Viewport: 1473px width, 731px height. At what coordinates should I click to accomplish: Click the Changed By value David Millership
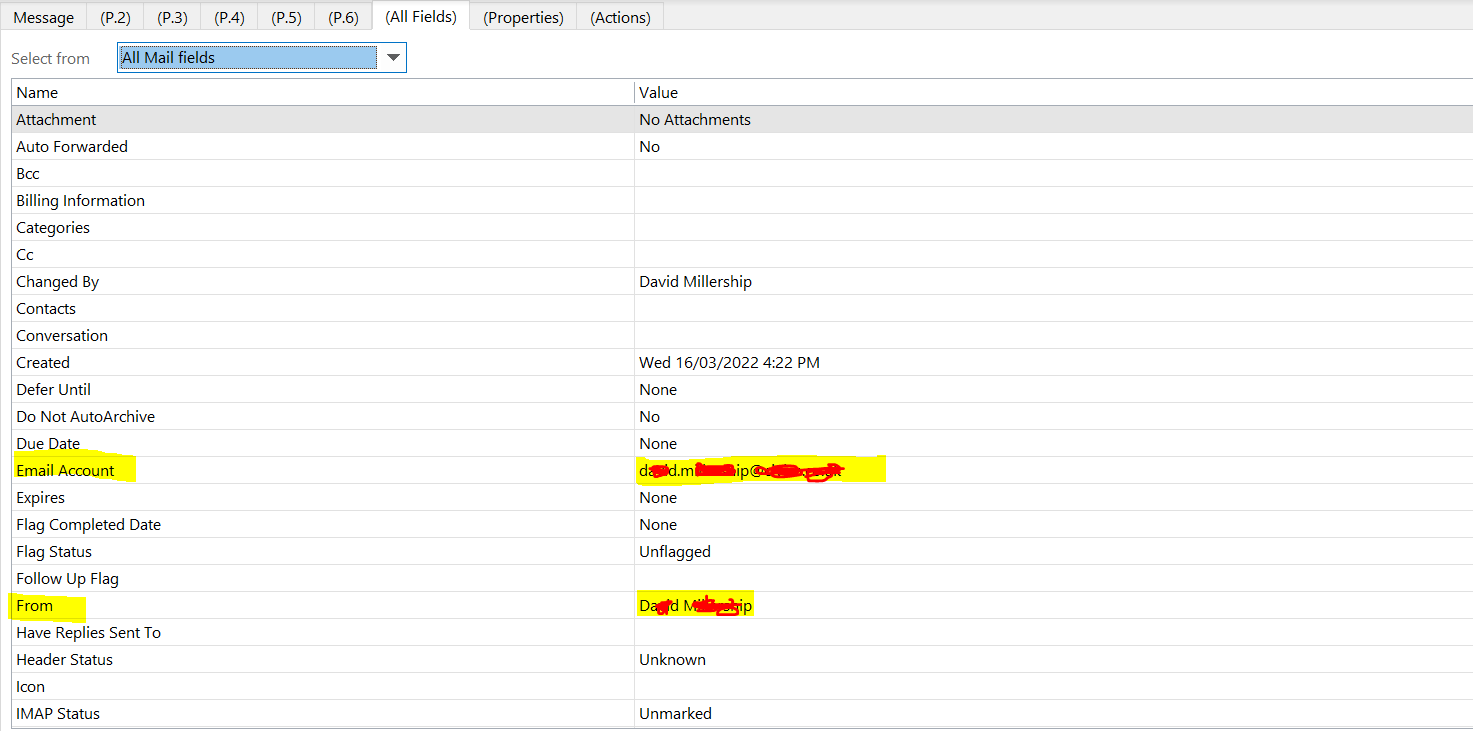[695, 281]
